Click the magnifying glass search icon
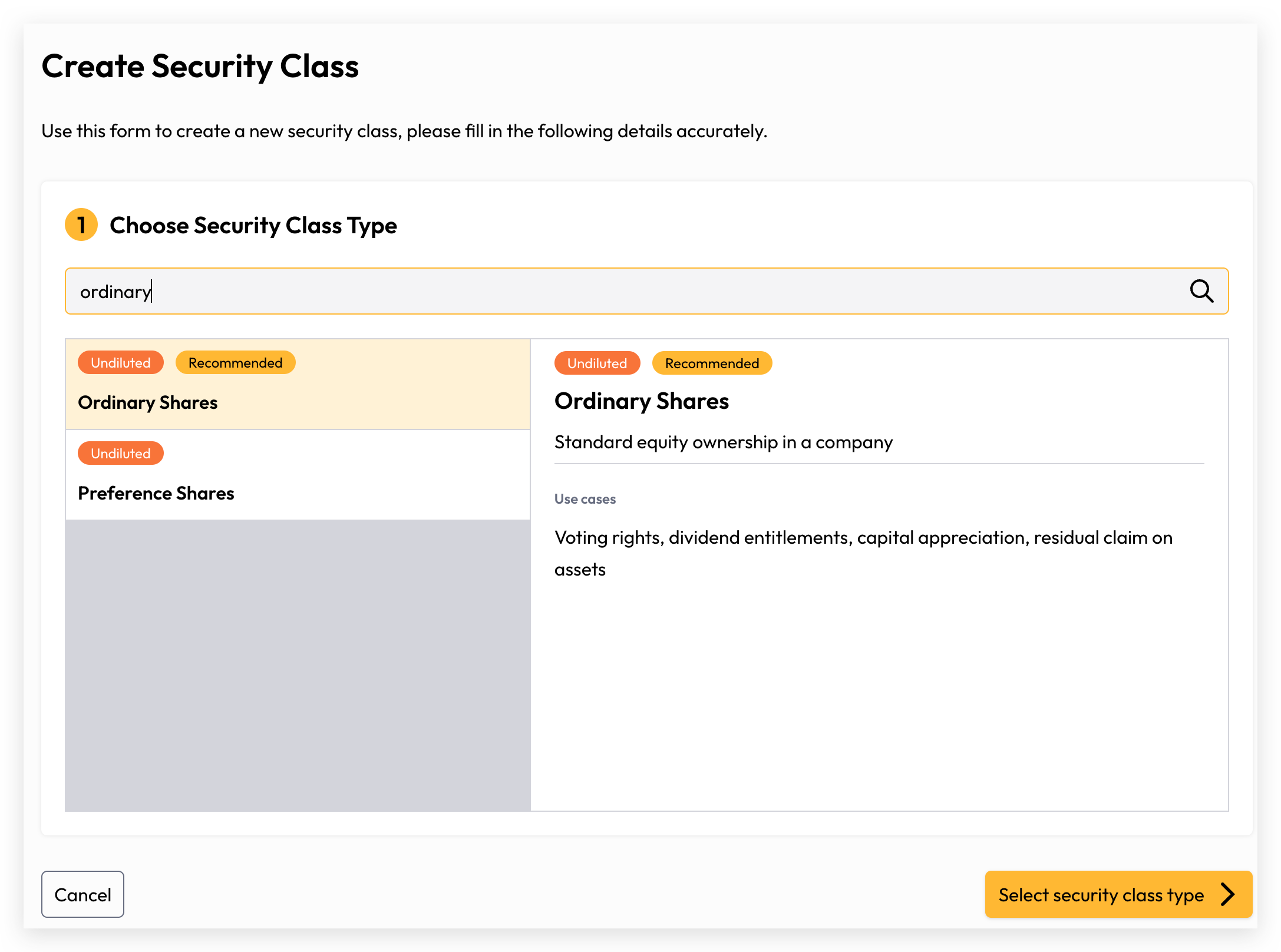 point(1201,291)
